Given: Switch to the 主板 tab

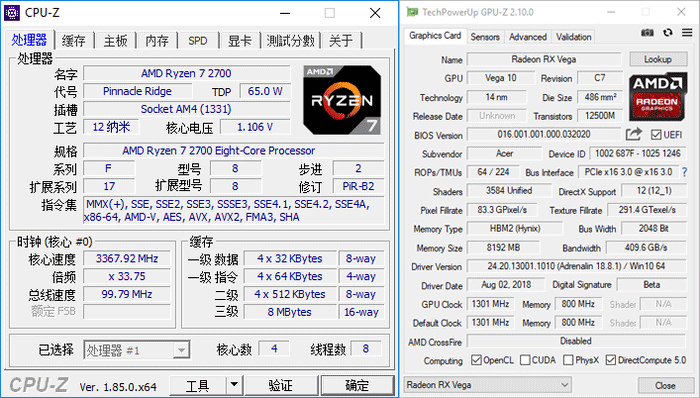Looking at the screenshot, I should 116,41.
